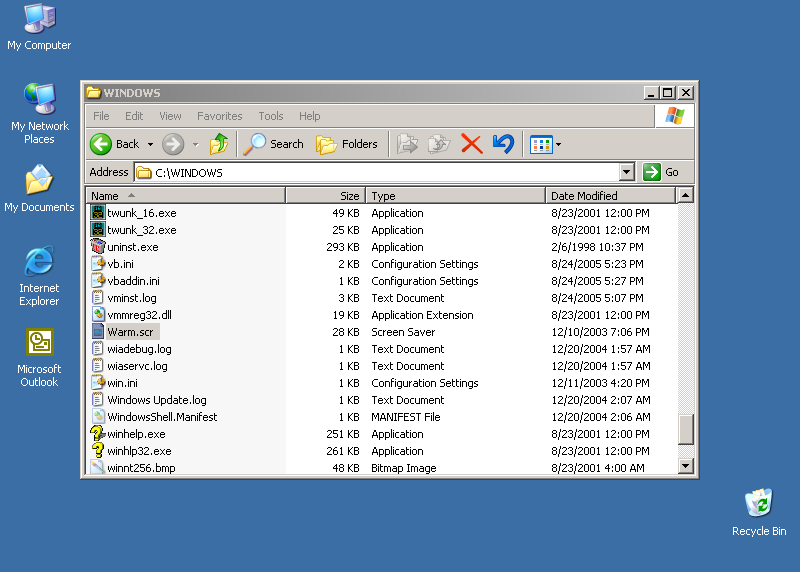Click the Copy To toolbar icon
The width and height of the screenshot is (800, 572).
[x=439, y=144]
